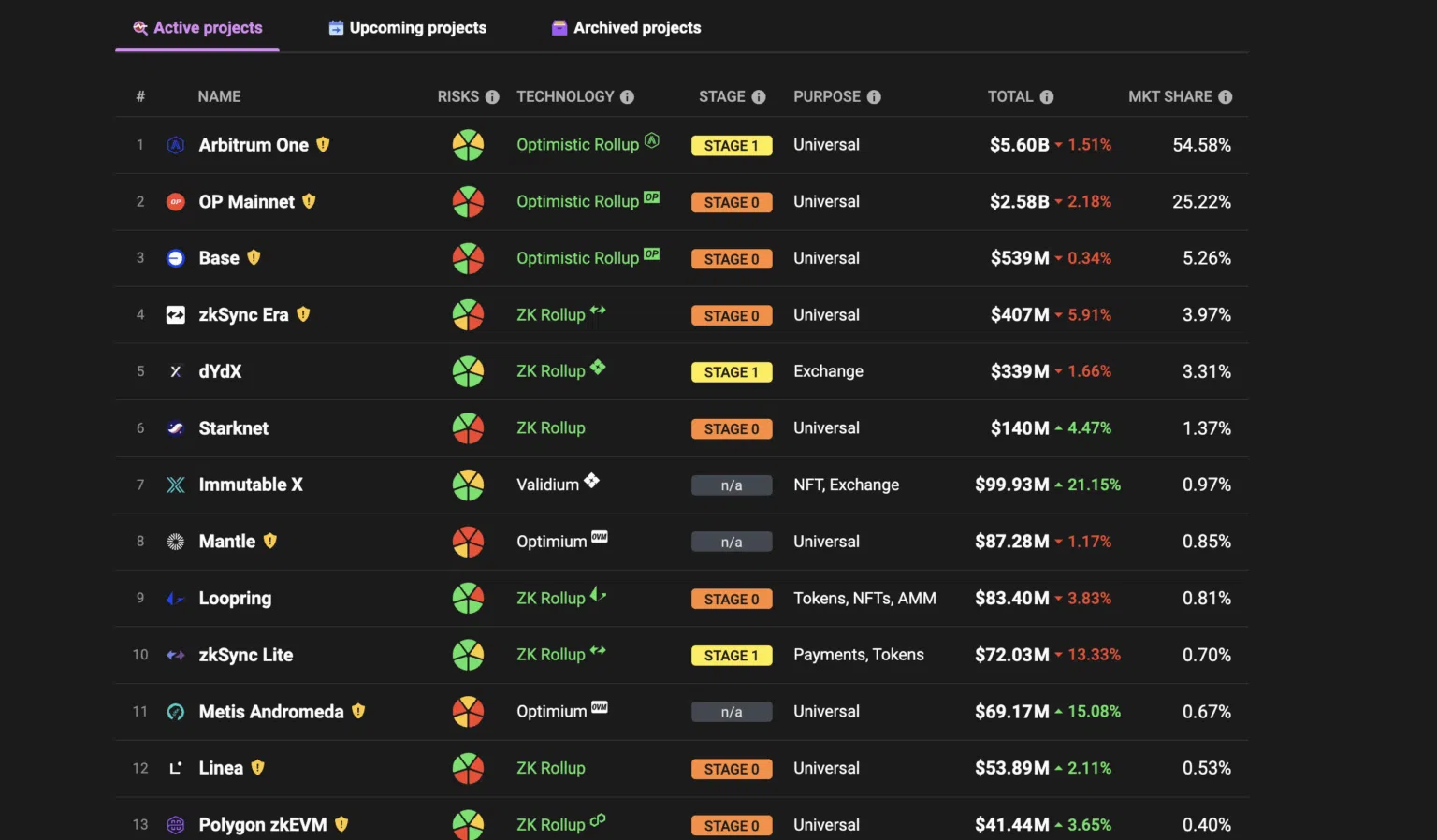Screen dimensions: 1437x840
Task: Click the info icon beside RISKS header
Action: click(x=492, y=97)
